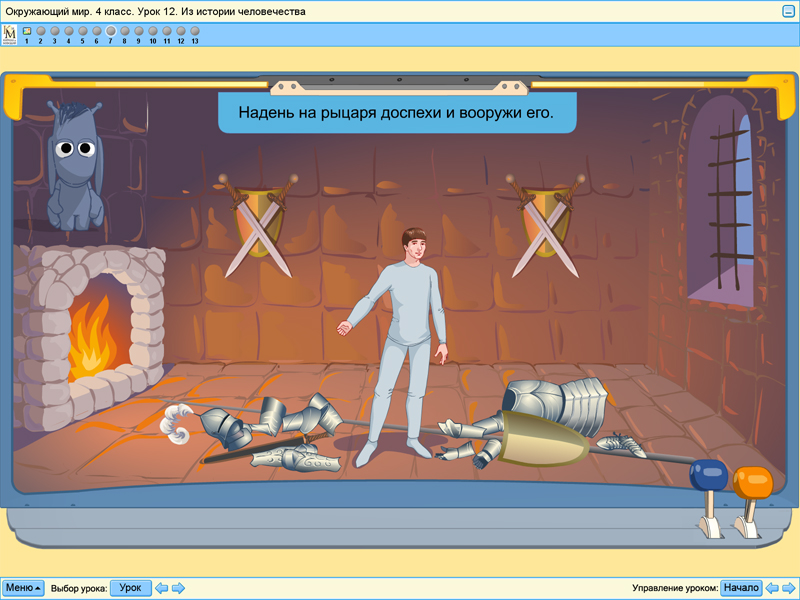Step back using arrow after Начало

772,588
